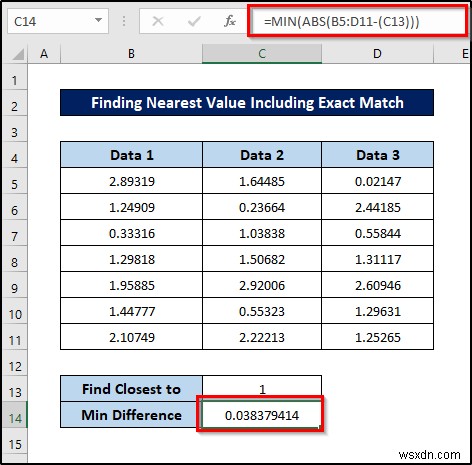
Task: Click the Enter checkmark formula icon
Action: [194, 22]
